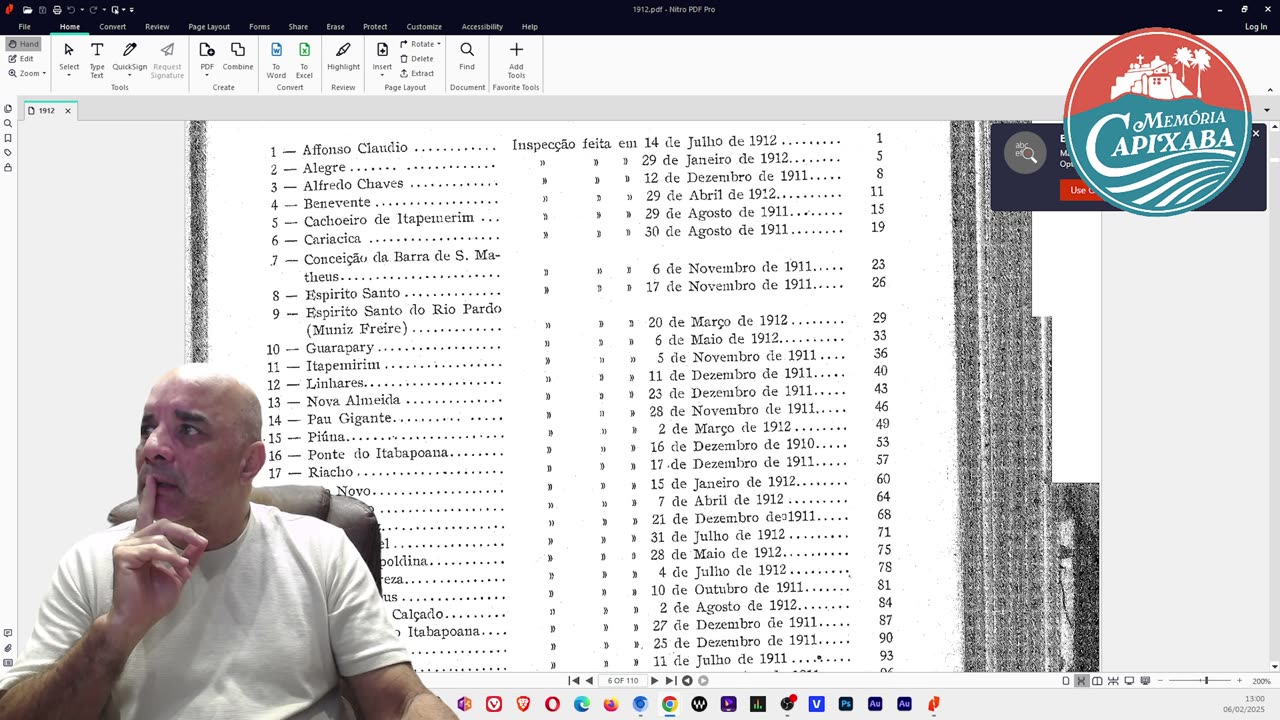The height and width of the screenshot is (720, 1280).
Task: Select the Type Text tool
Action: pyautogui.click(x=97, y=59)
